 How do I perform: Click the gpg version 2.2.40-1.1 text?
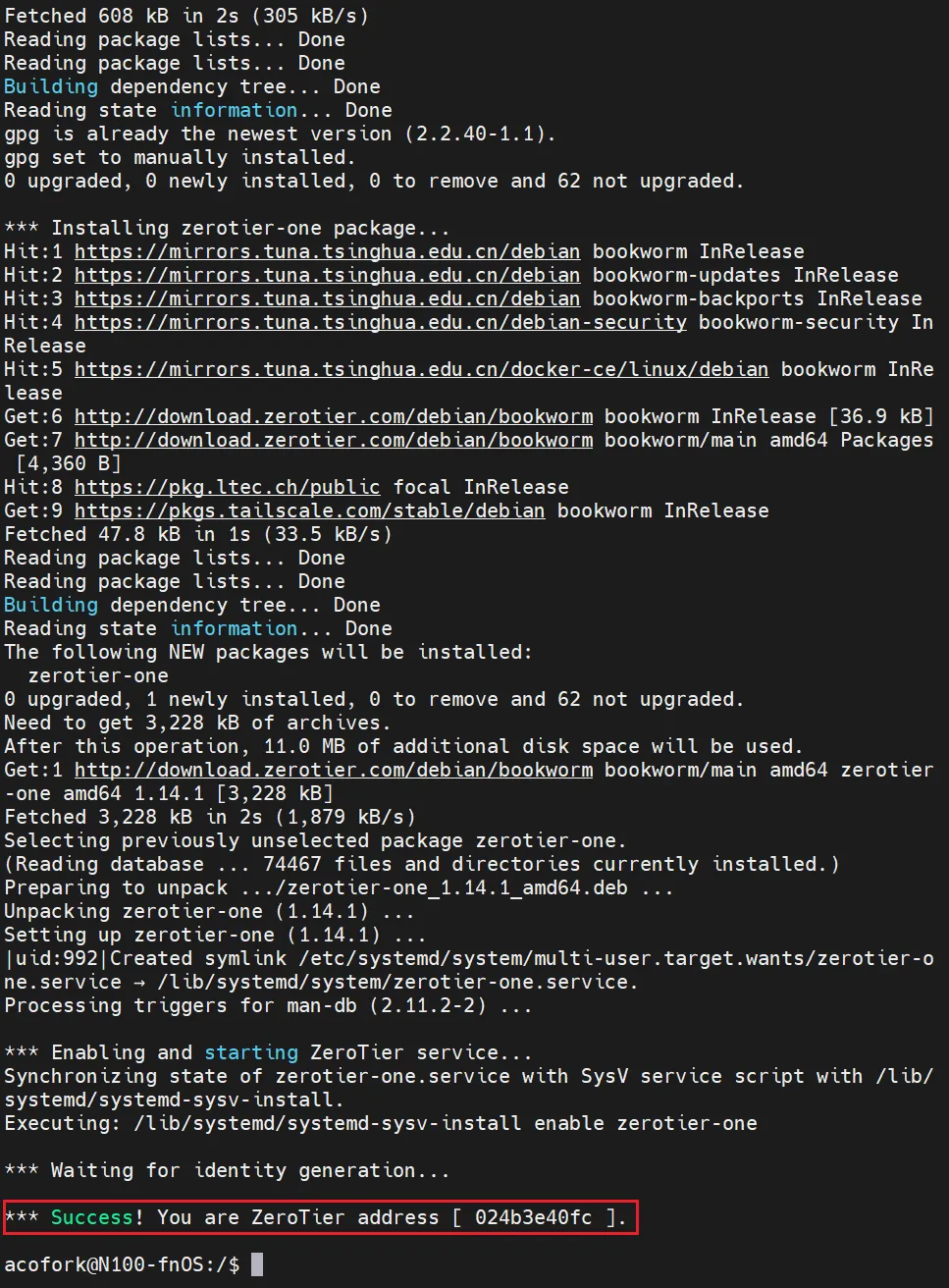[474, 134]
